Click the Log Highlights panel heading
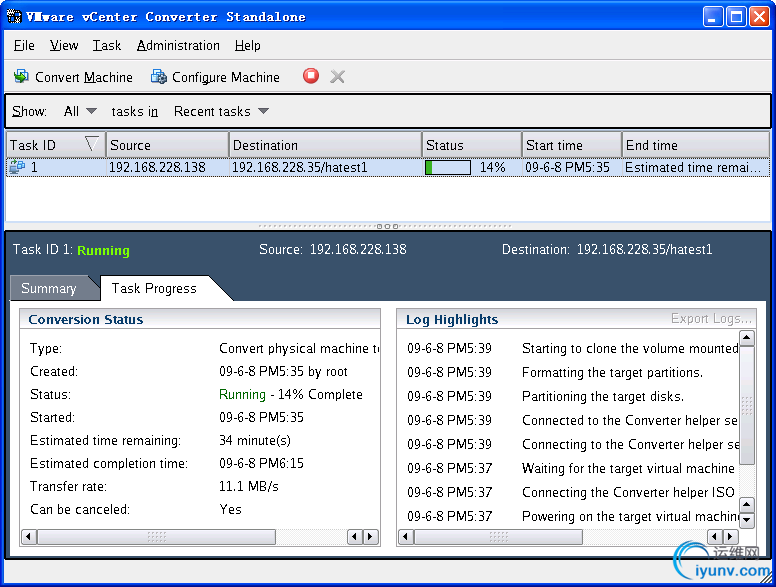This screenshot has width=776, height=587. click(452, 320)
